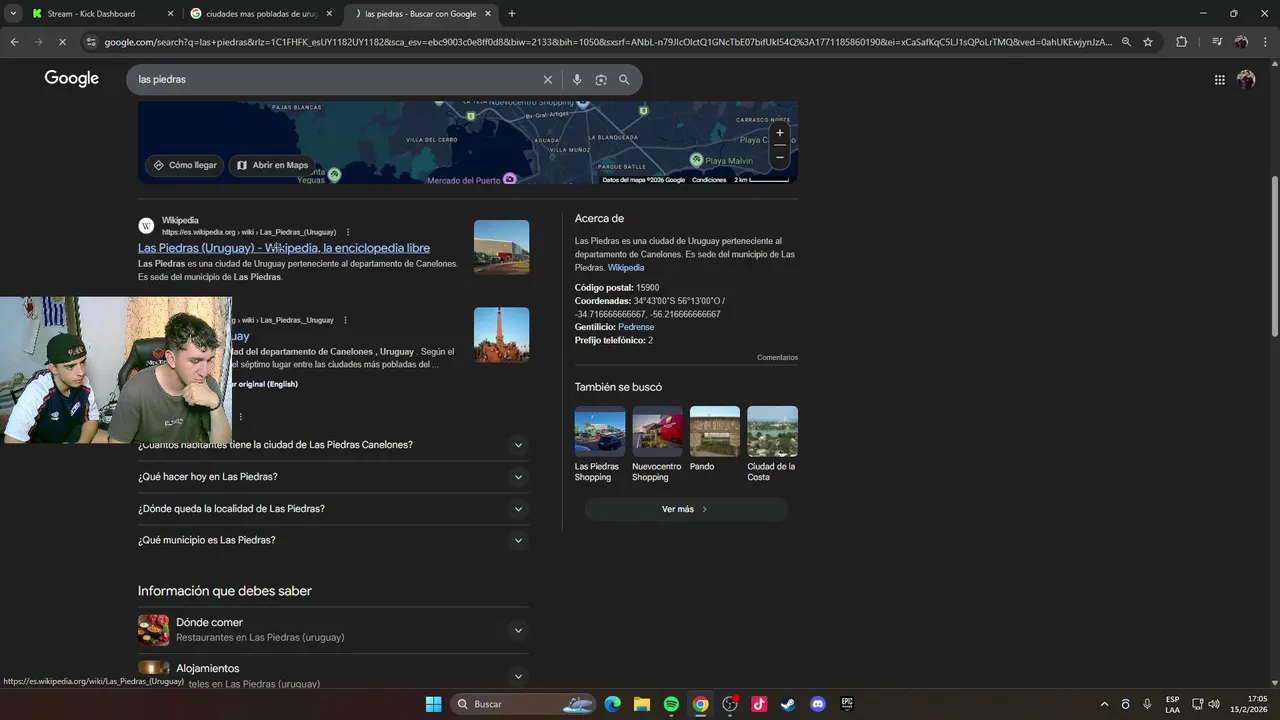The height and width of the screenshot is (720, 1280).
Task: Open Chrome extensions menu
Action: click(x=1181, y=42)
